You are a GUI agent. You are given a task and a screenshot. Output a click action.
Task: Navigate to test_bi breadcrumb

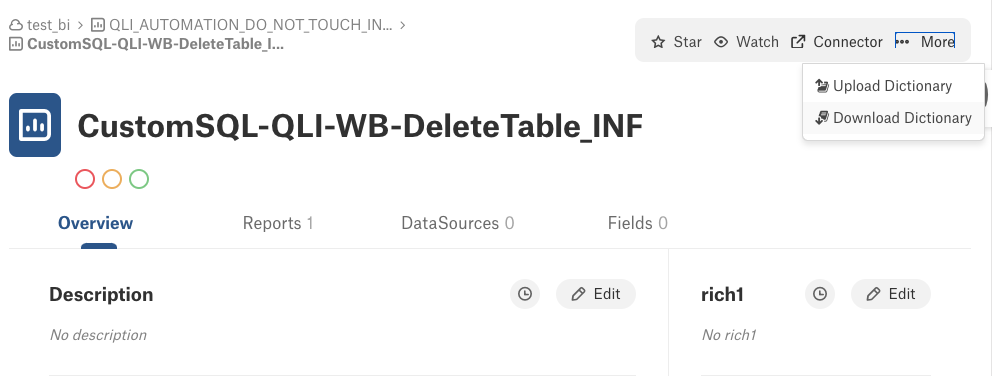click(x=40, y=25)
